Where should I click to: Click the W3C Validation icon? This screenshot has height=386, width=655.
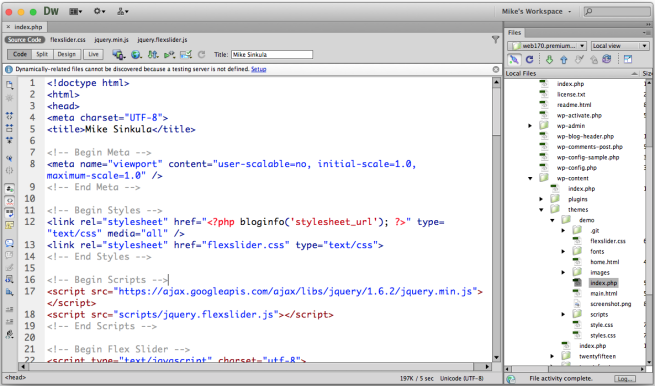(x=169, y=54)
